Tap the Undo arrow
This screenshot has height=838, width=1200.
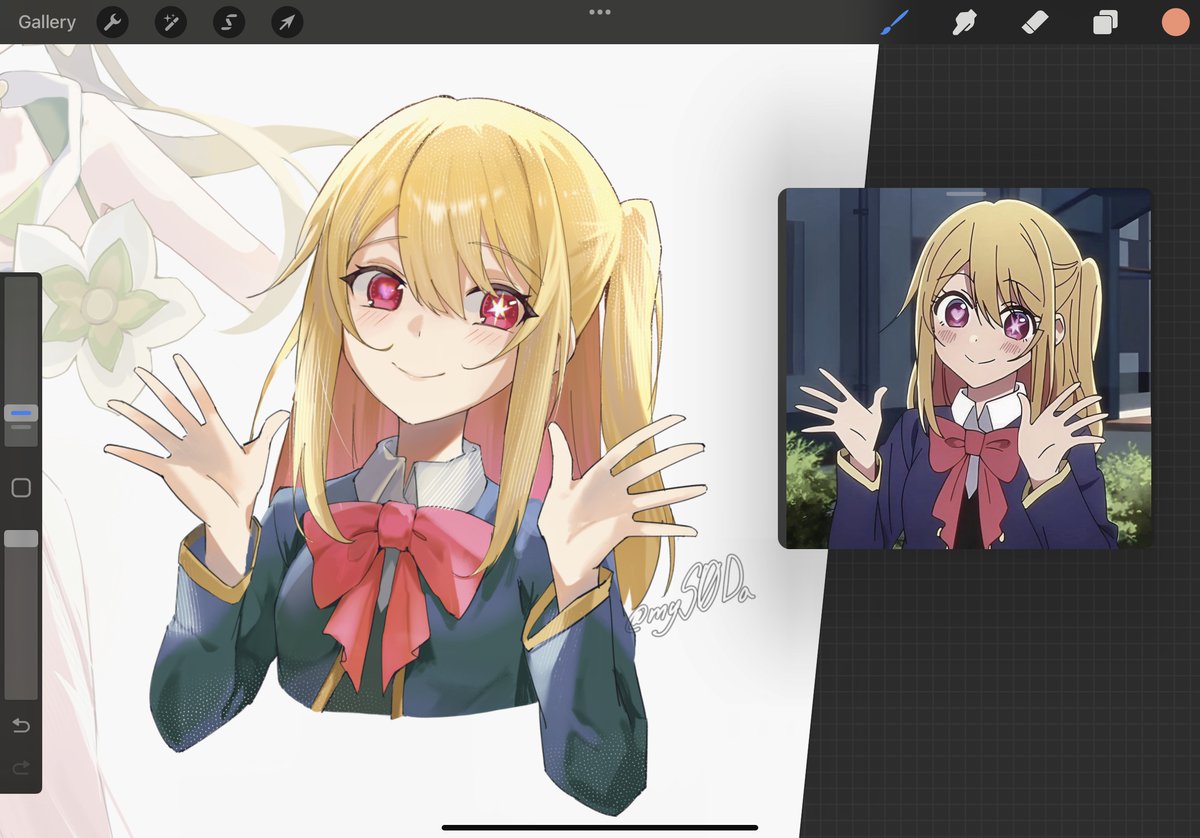click(x=21, y=725)
